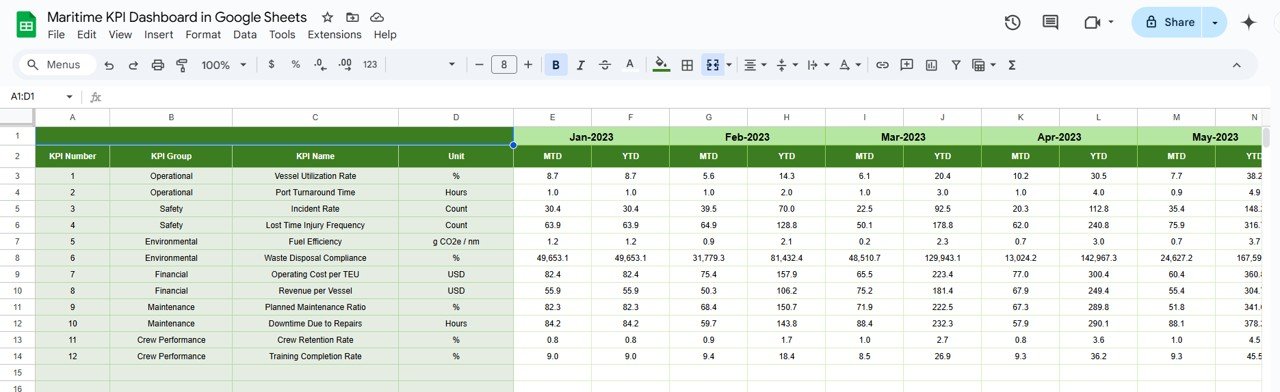Open the Format menu
This screenshot has width=1280, height=392.
(203, 34)
